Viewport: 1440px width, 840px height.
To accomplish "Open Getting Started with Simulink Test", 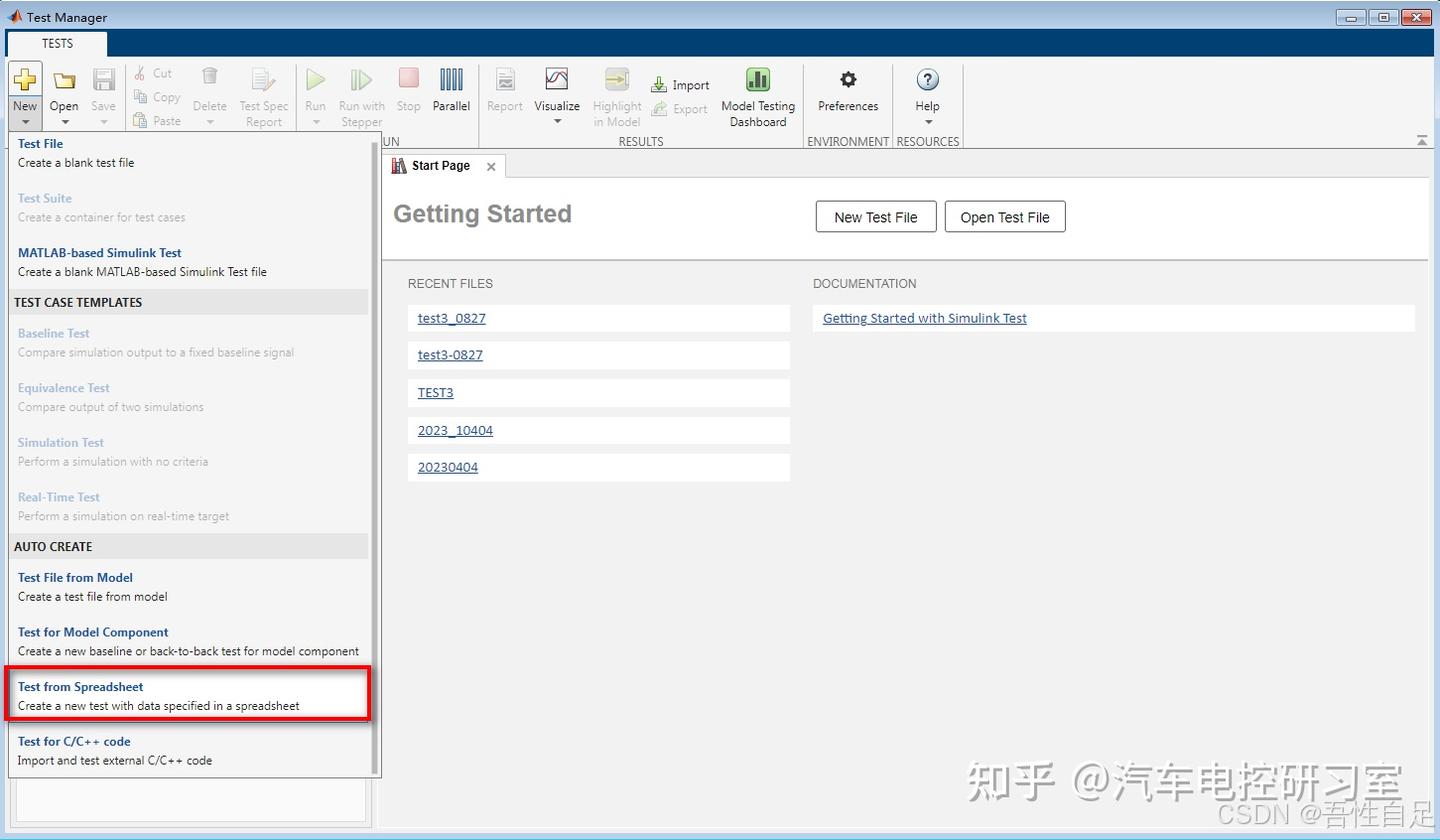I will coord(923,317).
